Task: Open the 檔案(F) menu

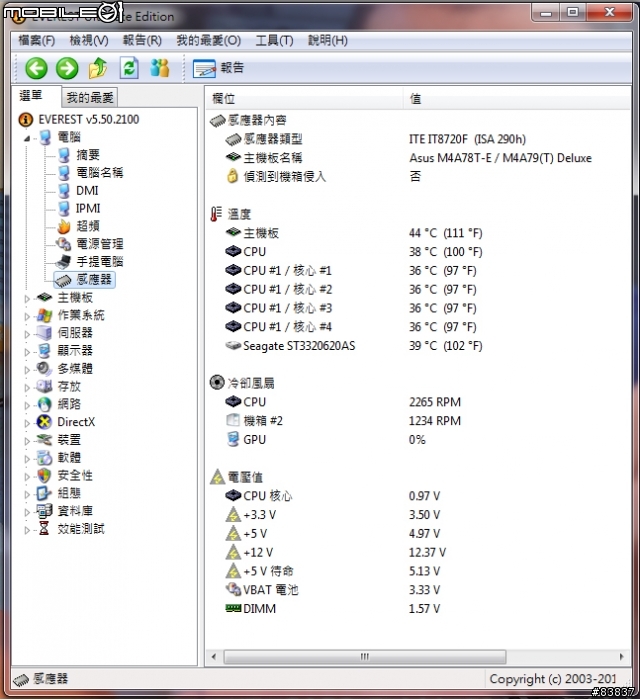Action: (x=36, y=41)
